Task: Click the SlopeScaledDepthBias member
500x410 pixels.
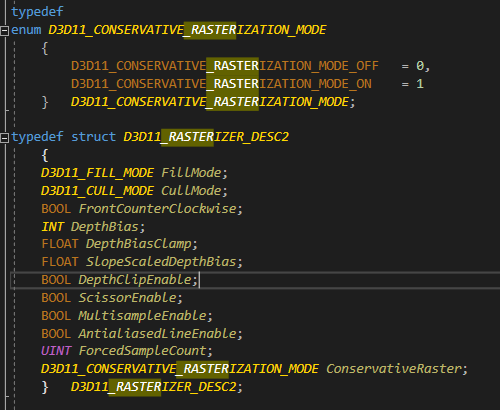Action: (x=161, y=262)
